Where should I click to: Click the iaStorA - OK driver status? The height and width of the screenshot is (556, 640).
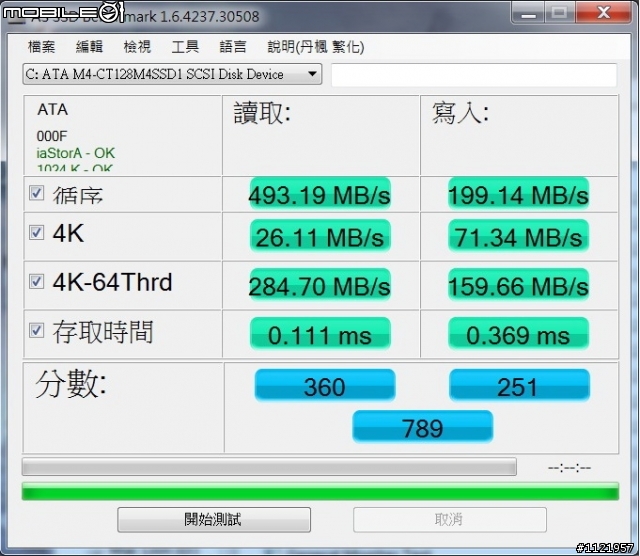(76, 153)
